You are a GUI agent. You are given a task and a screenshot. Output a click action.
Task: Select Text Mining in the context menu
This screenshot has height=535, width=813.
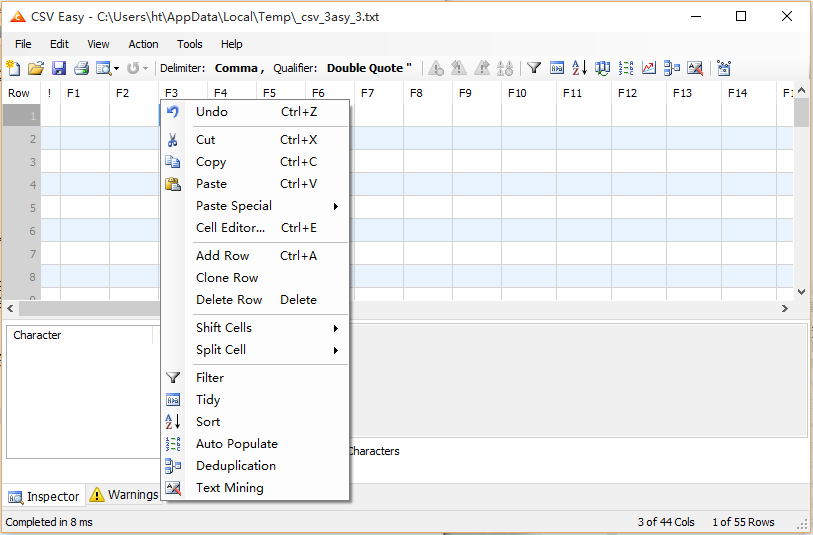(x=230, y=488)
